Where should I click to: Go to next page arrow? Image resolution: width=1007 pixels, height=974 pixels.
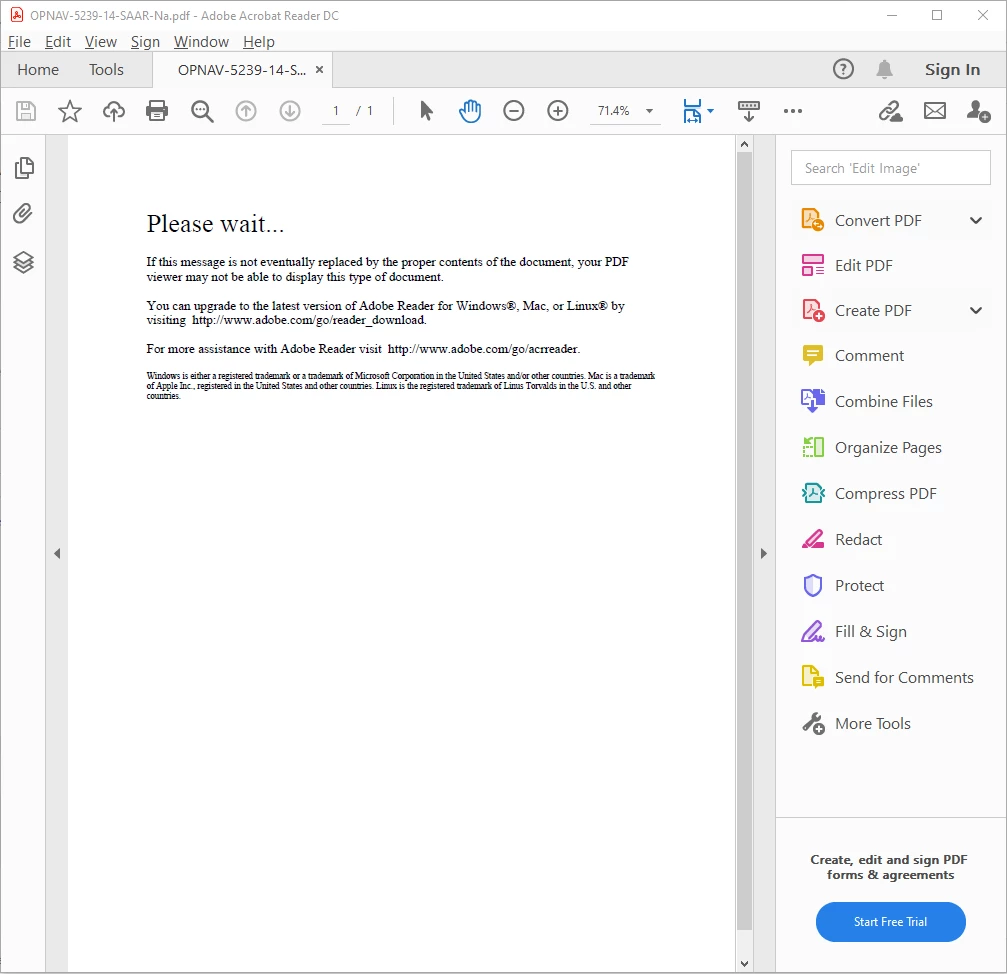[290, 111]
